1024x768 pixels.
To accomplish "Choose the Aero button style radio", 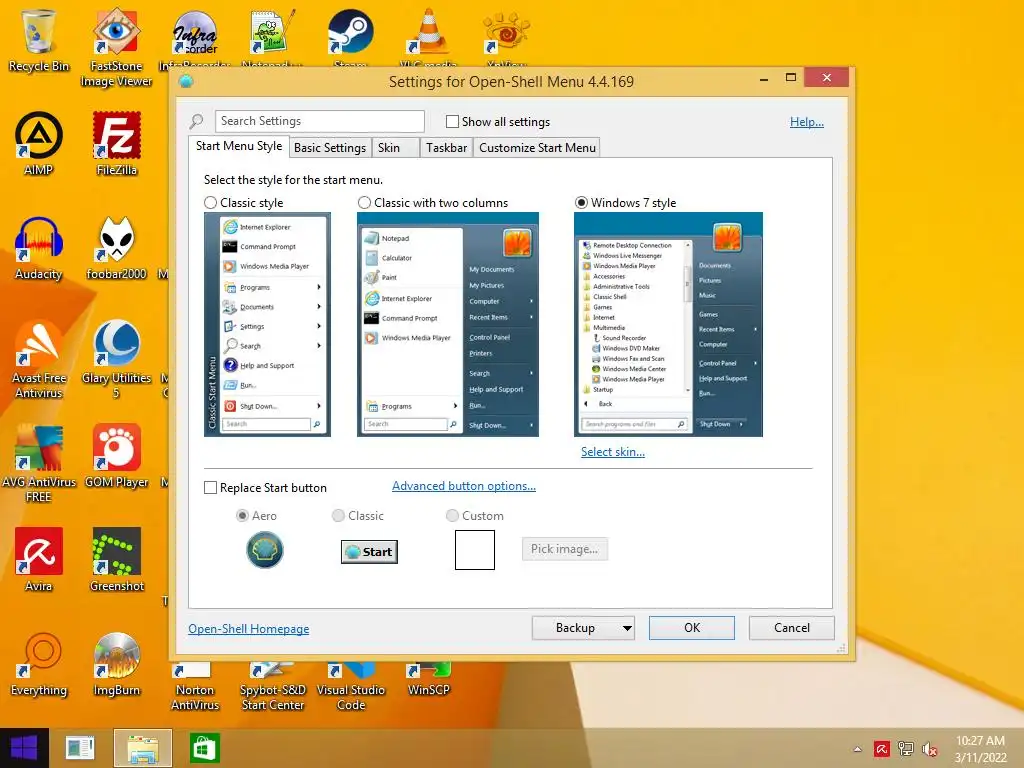I will coord(242,515).
